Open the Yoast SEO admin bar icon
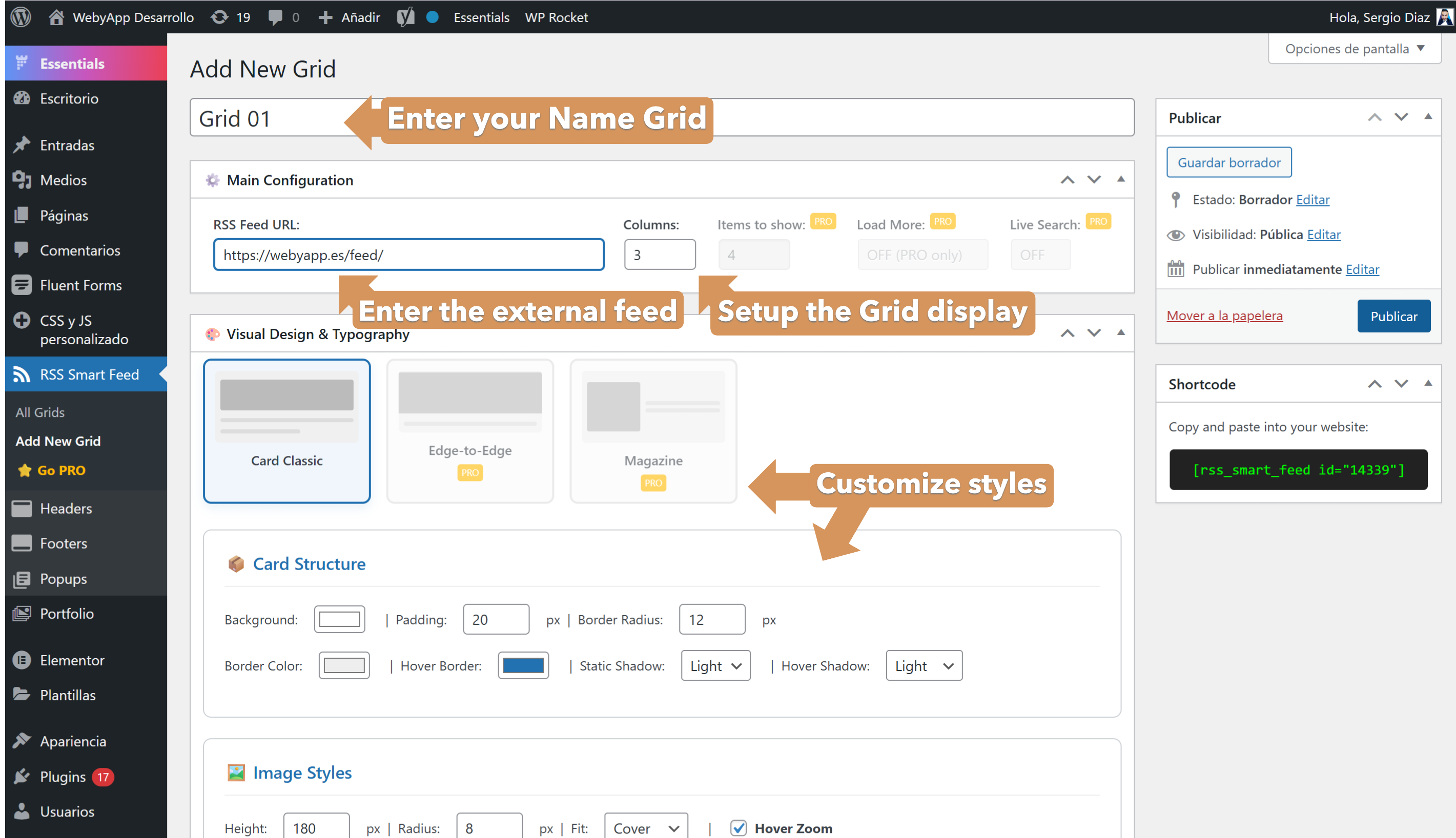 [x=406, y=17]
